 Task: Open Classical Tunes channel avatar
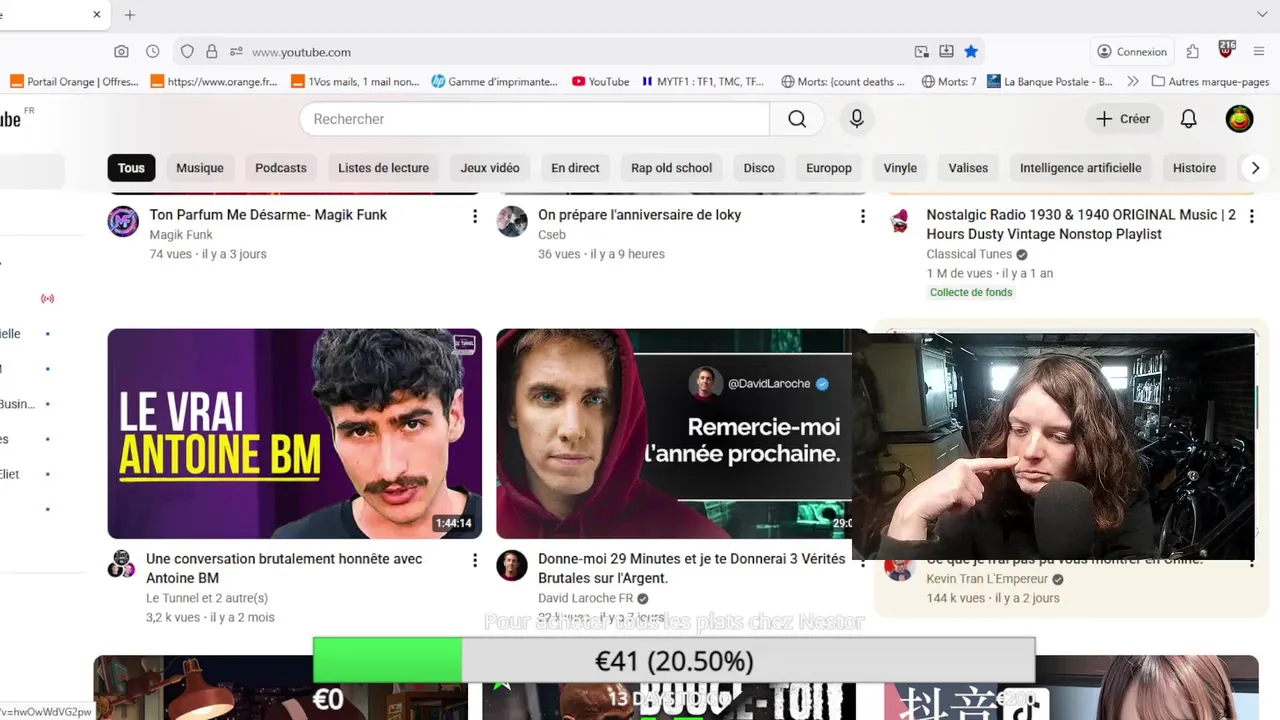(900, 221)
